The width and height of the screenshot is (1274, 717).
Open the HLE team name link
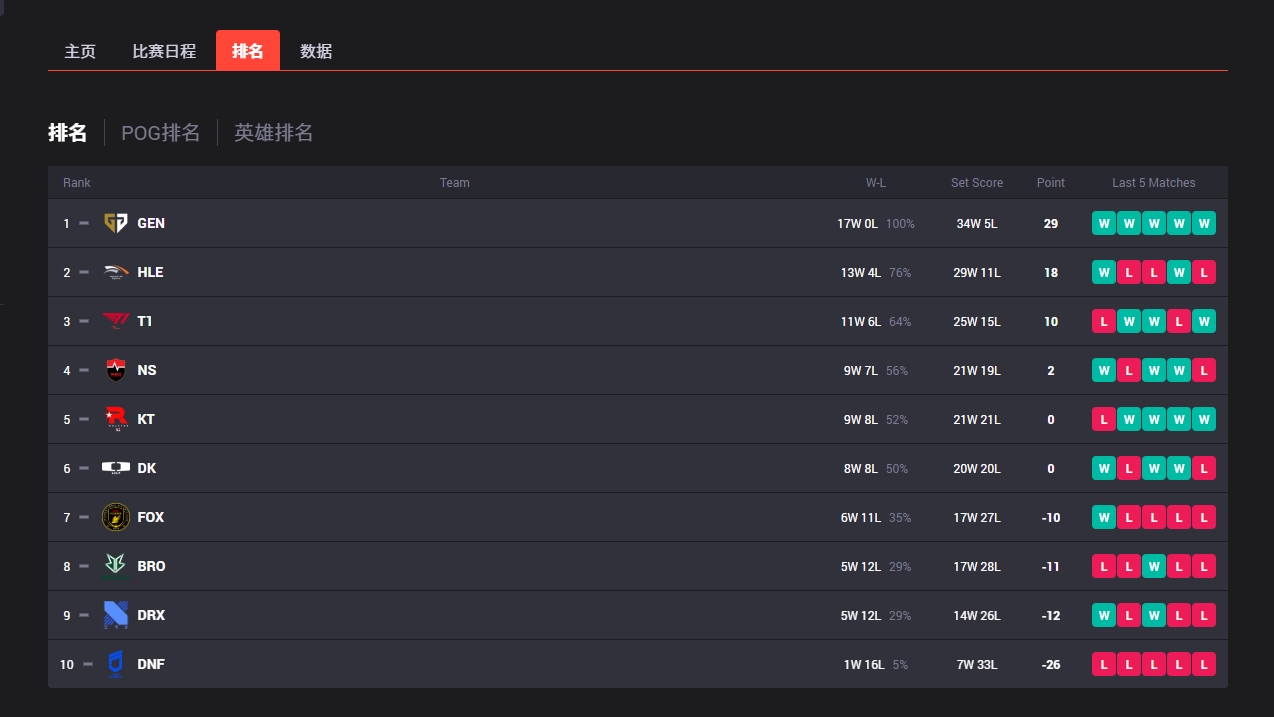[x=150, y=272]
